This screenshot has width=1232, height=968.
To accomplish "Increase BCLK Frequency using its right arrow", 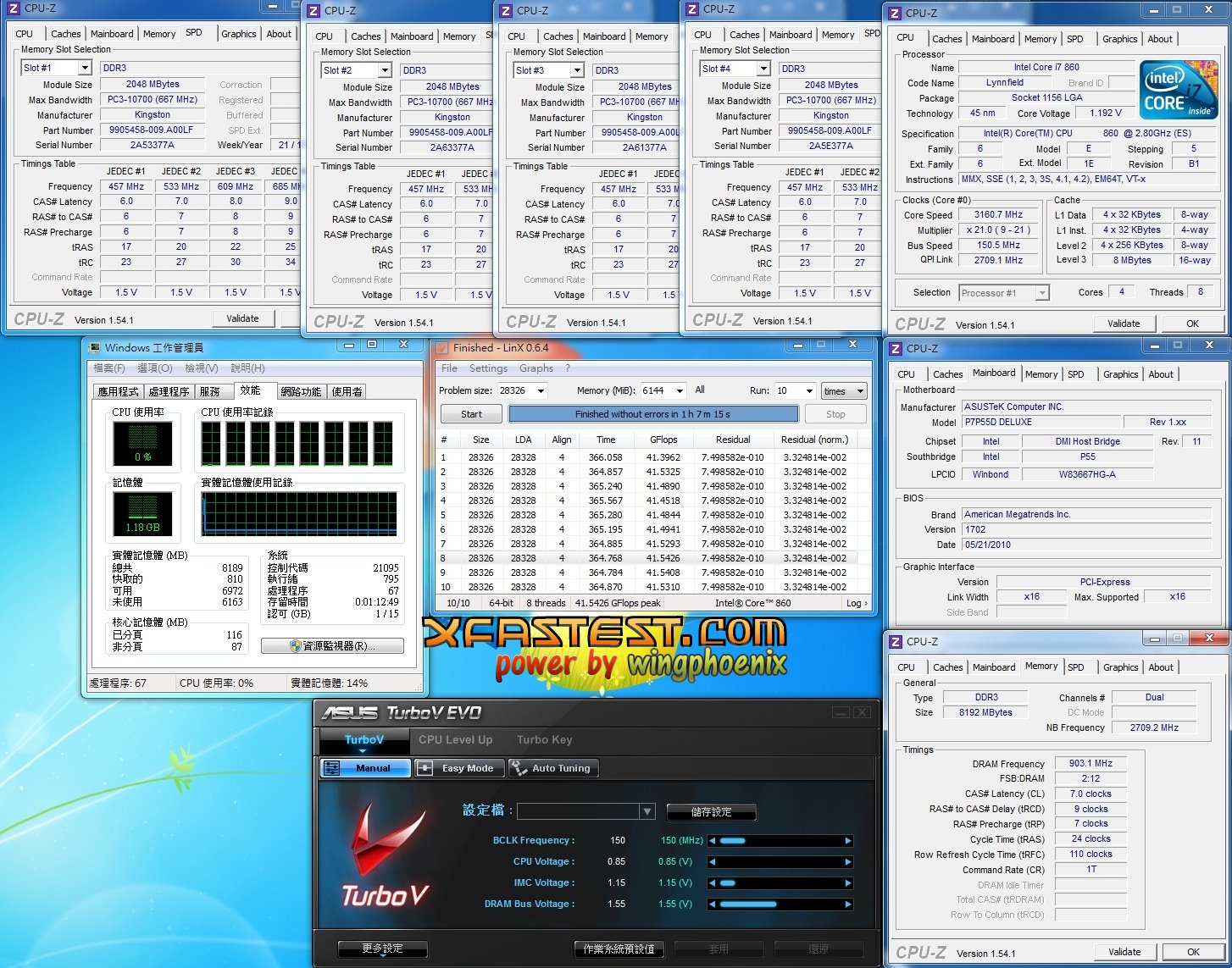I will tap(848, 841).
